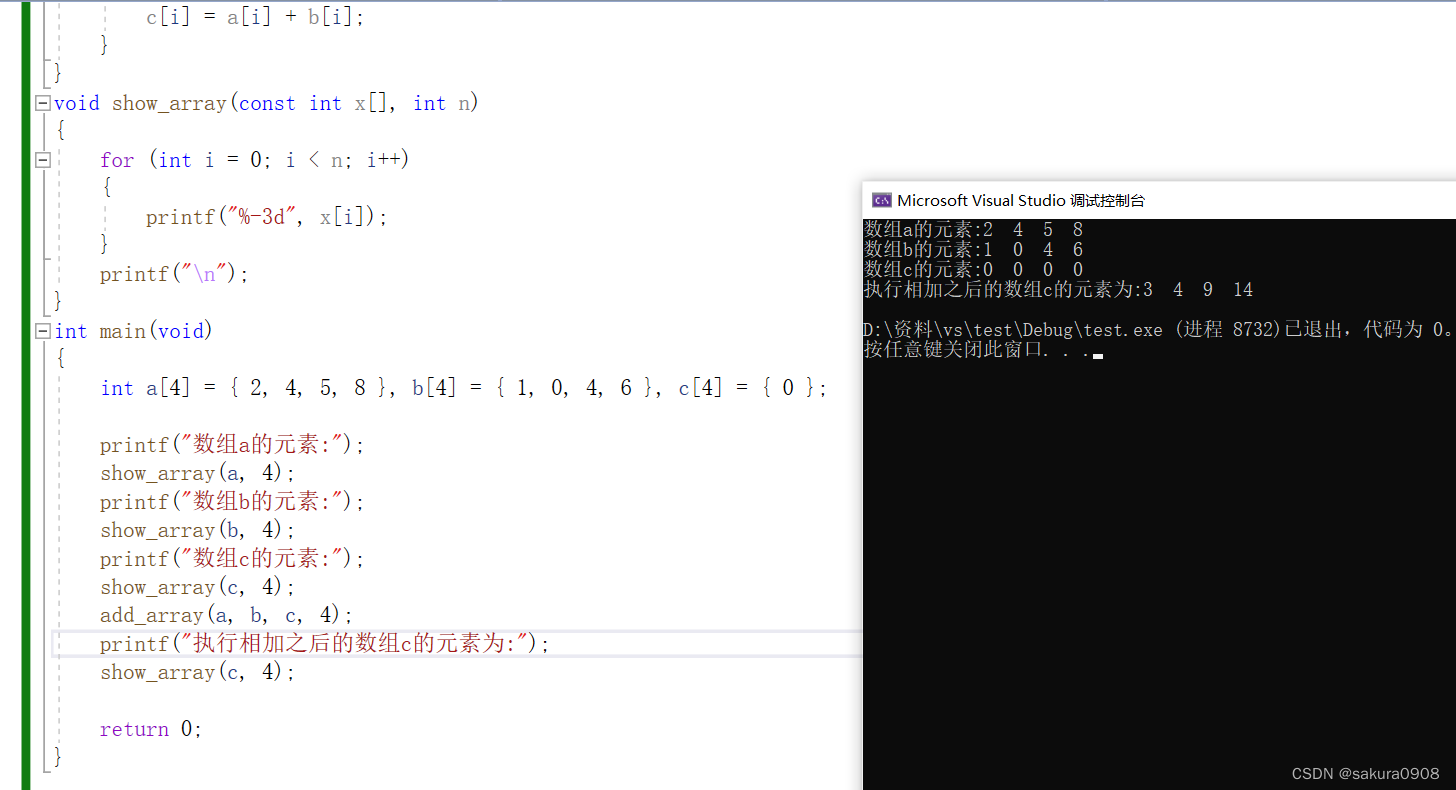This screenshot has width=1456, height=790.
Task: Click printf("执行相加之后的数组c的元素为:") line
Action: tap(325, 644)
